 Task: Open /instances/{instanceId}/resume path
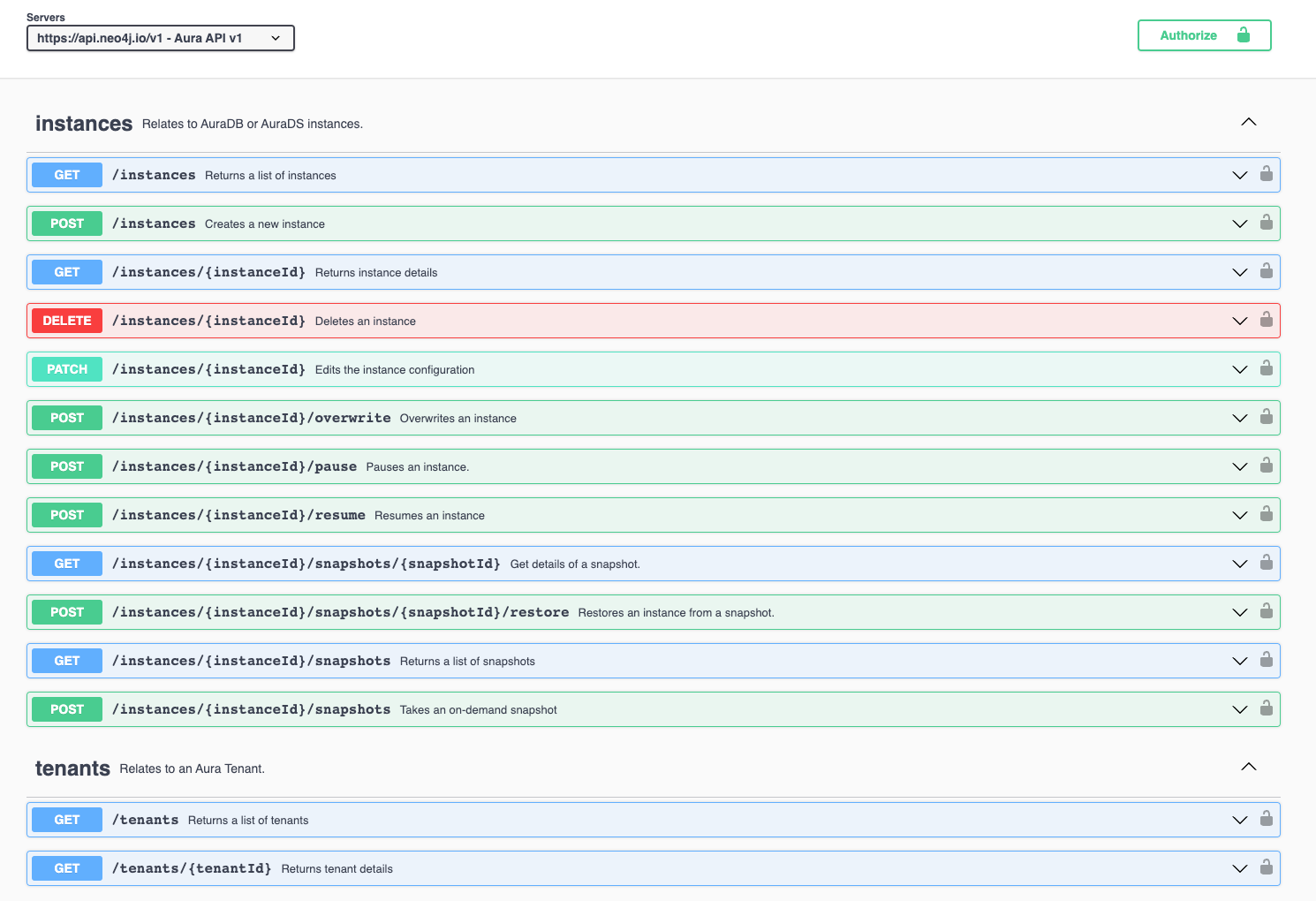click(x=238, y=515)
